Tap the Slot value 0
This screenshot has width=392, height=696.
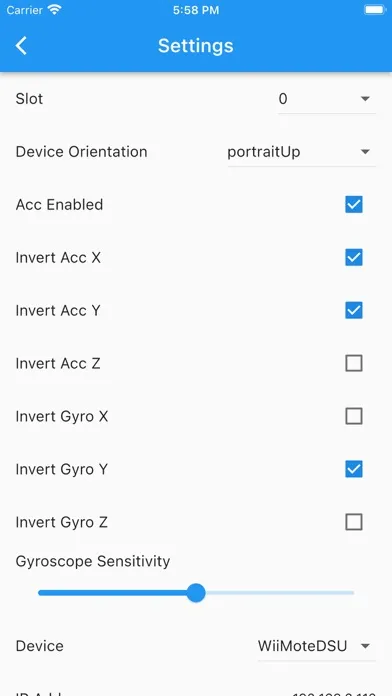pos(283,99)
